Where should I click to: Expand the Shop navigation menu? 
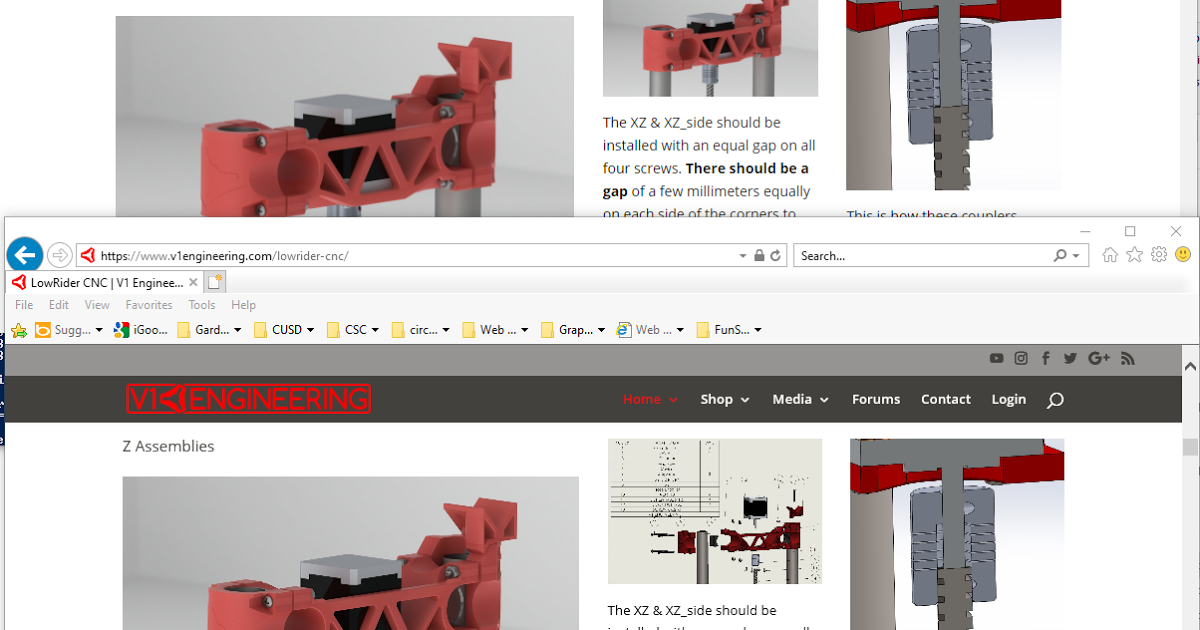click(x=724, y=399)
